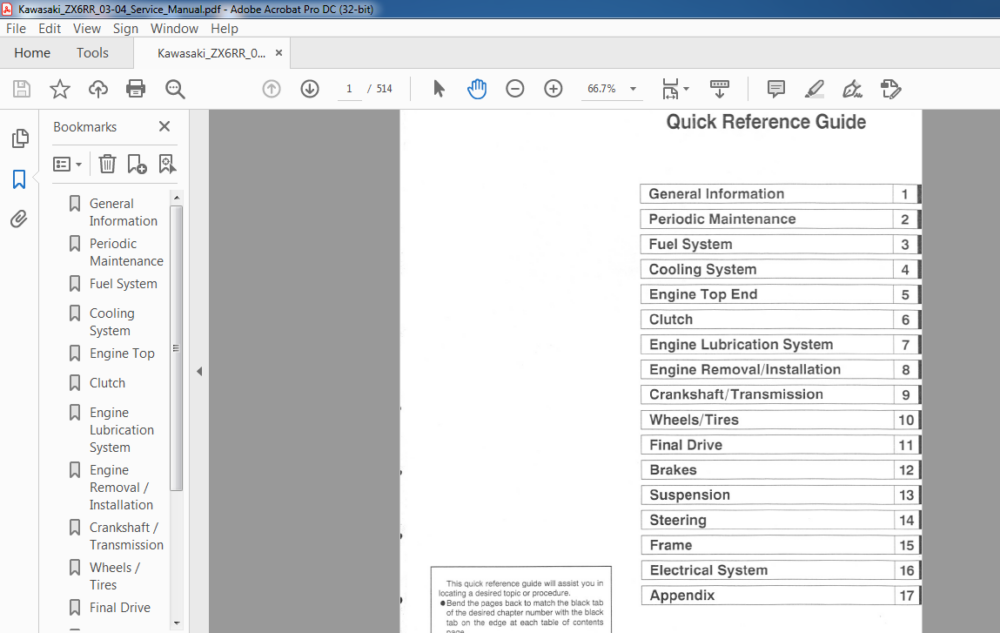This screenshot has height=633, width=1000.
Task: Close the Kawasaki_ZX6RR document tab
Action: coord(279,53)
